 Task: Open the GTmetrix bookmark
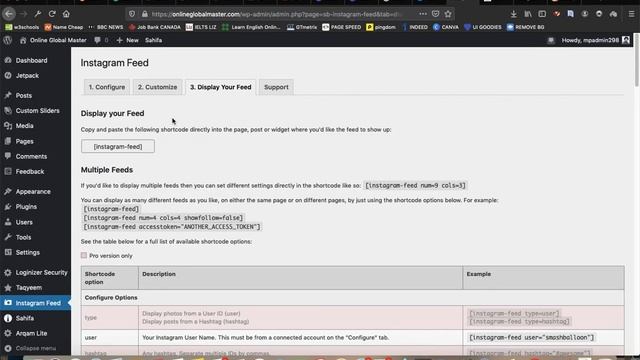pos(302,27)
